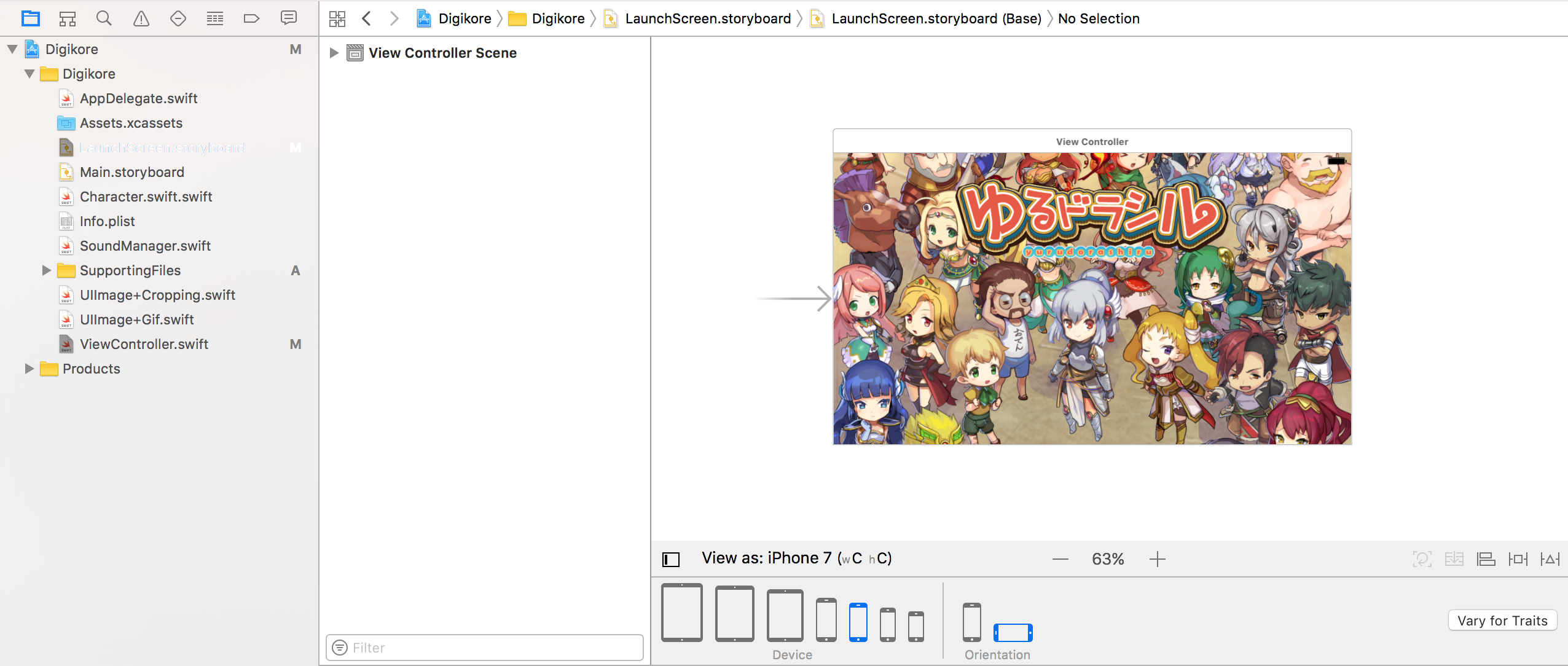Screen dimensions: 1568x666
Task: Go back in editor history
Action: coord(367,18)
